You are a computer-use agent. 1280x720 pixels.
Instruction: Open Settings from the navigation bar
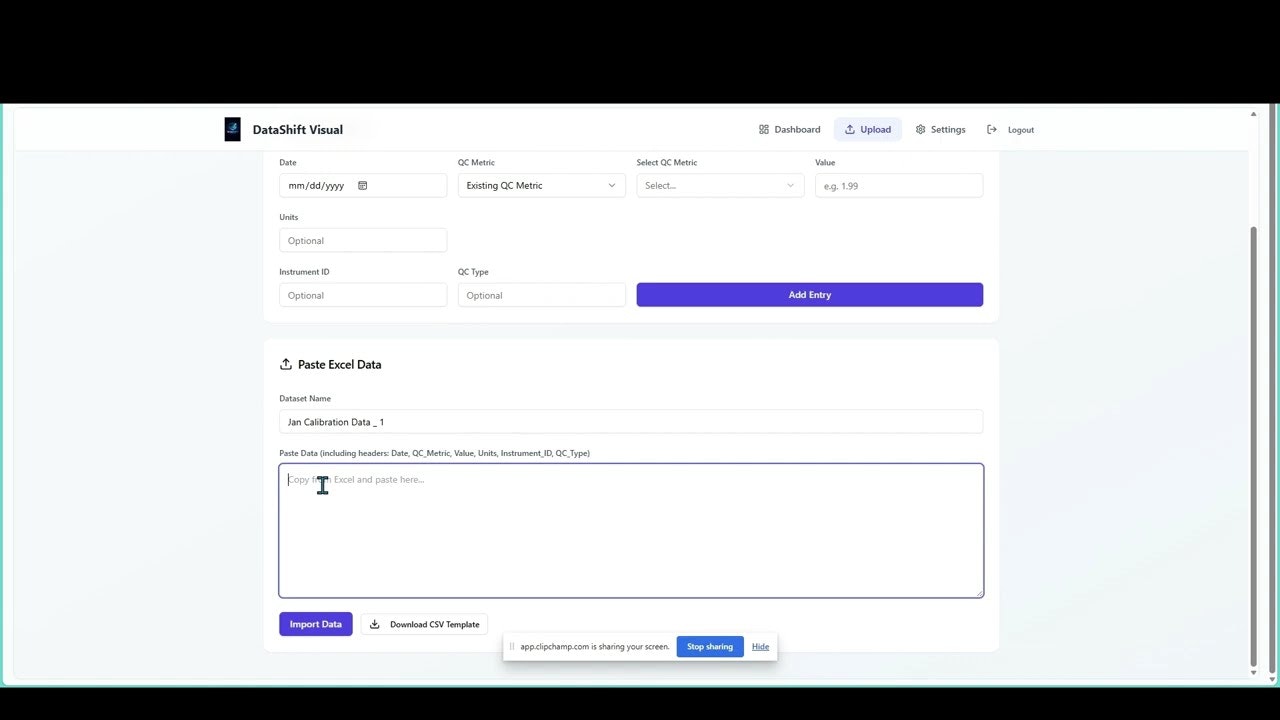click(940, 129)
